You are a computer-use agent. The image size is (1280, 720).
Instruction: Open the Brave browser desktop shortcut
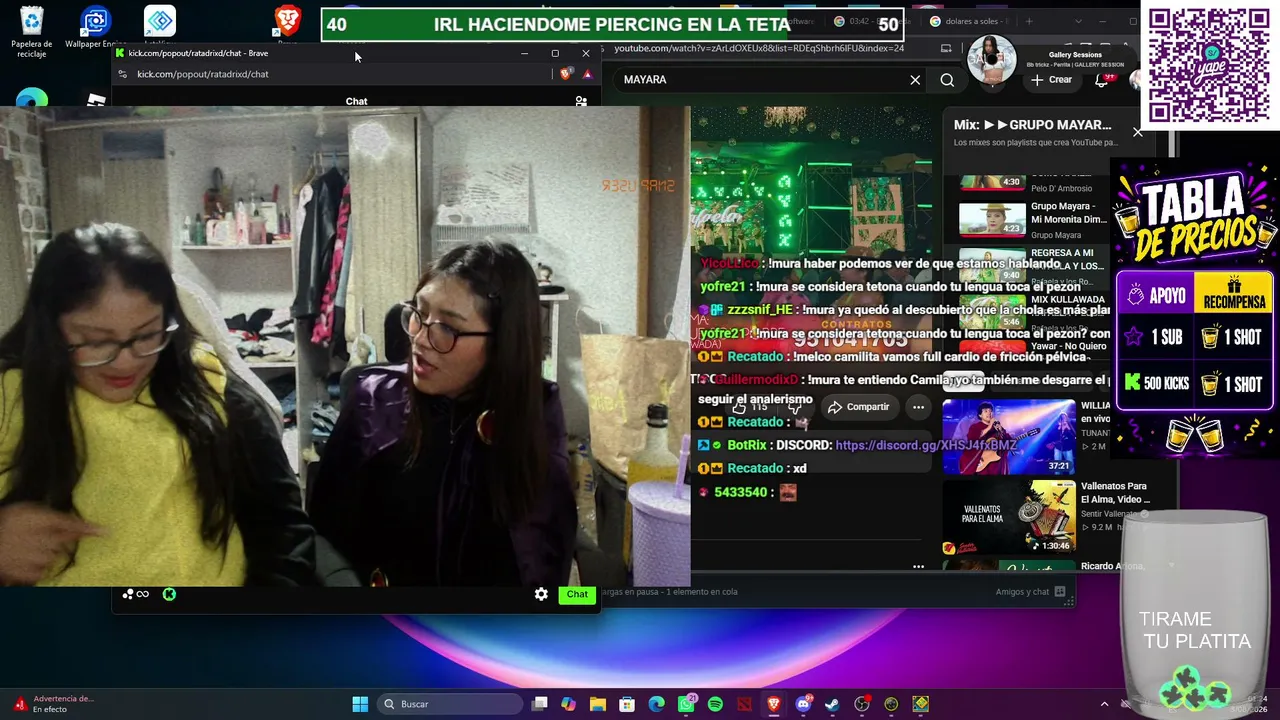(287, 22)
